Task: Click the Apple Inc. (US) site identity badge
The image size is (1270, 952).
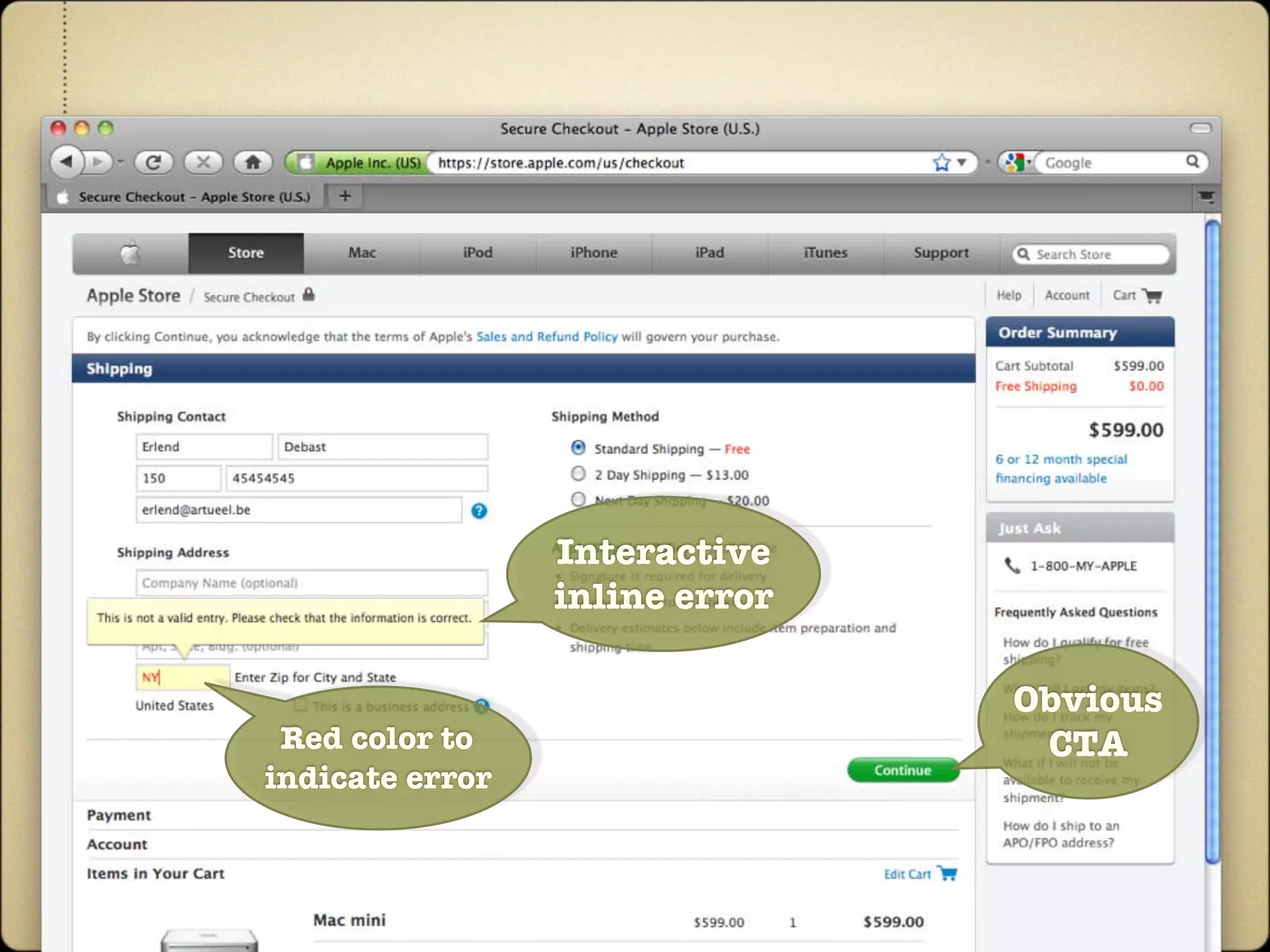Action: point(359,162)
